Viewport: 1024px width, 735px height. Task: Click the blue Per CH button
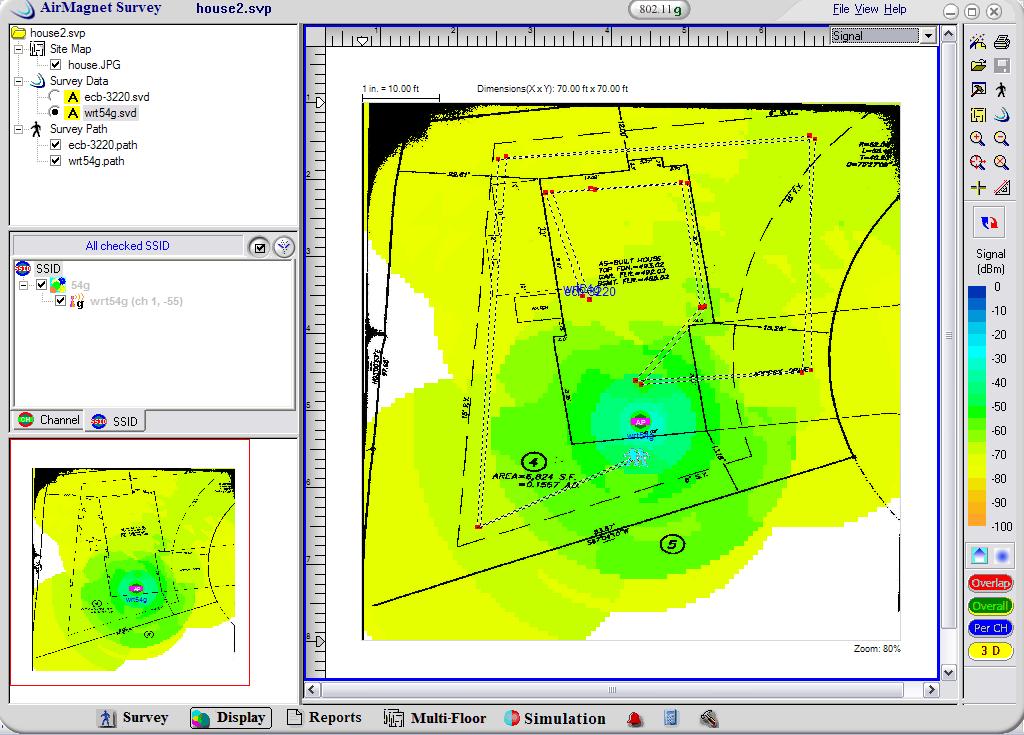pos(990,628)
